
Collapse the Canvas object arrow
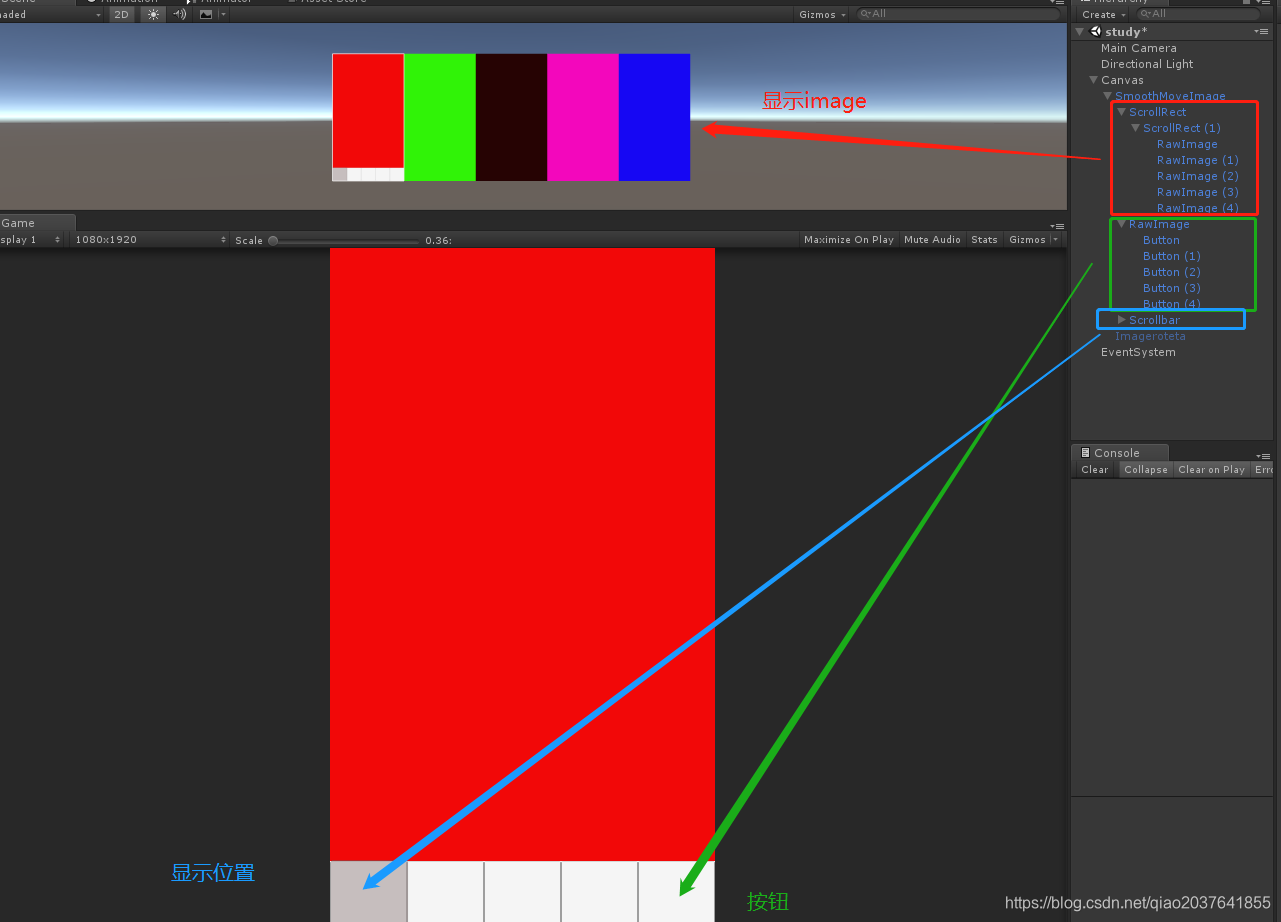tap(1094, 80)
